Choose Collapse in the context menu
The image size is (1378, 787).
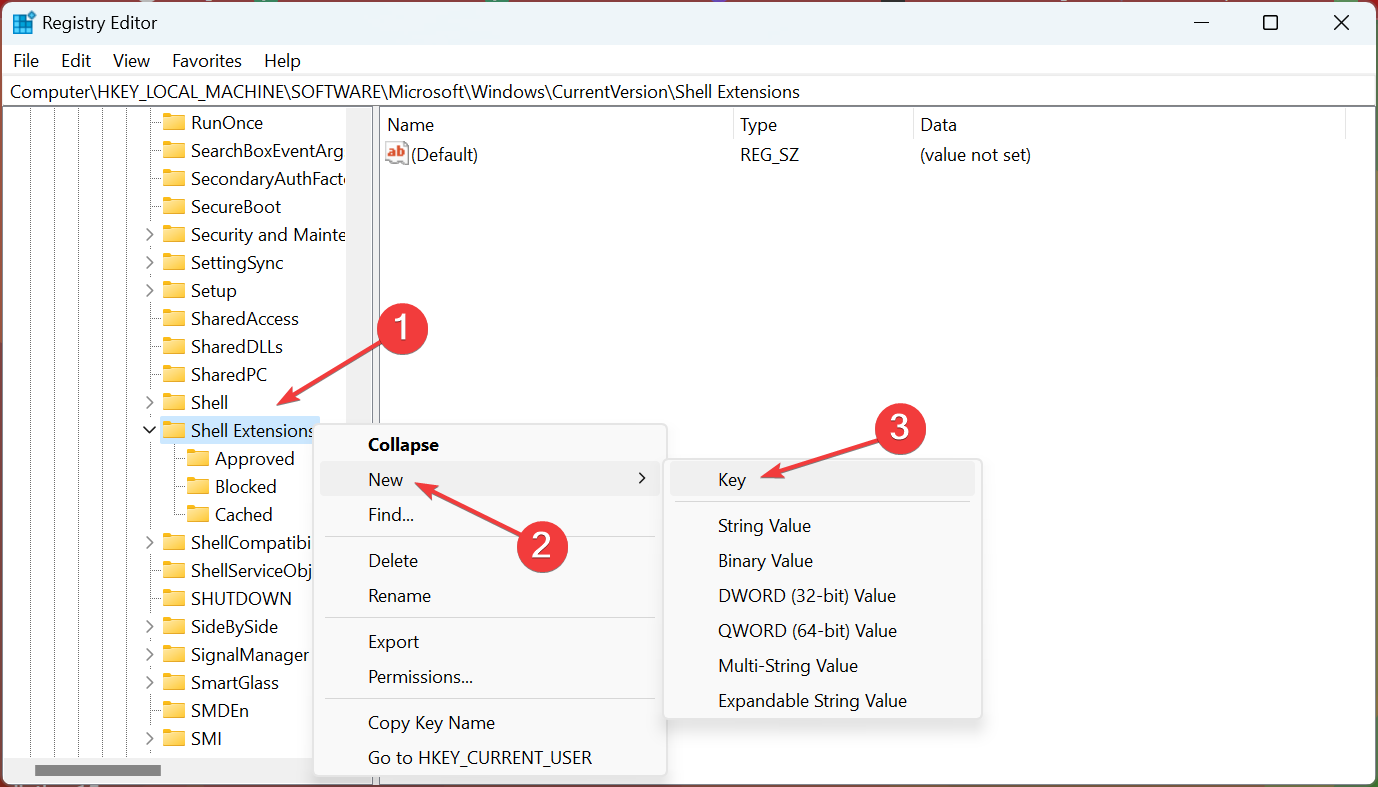490,445
